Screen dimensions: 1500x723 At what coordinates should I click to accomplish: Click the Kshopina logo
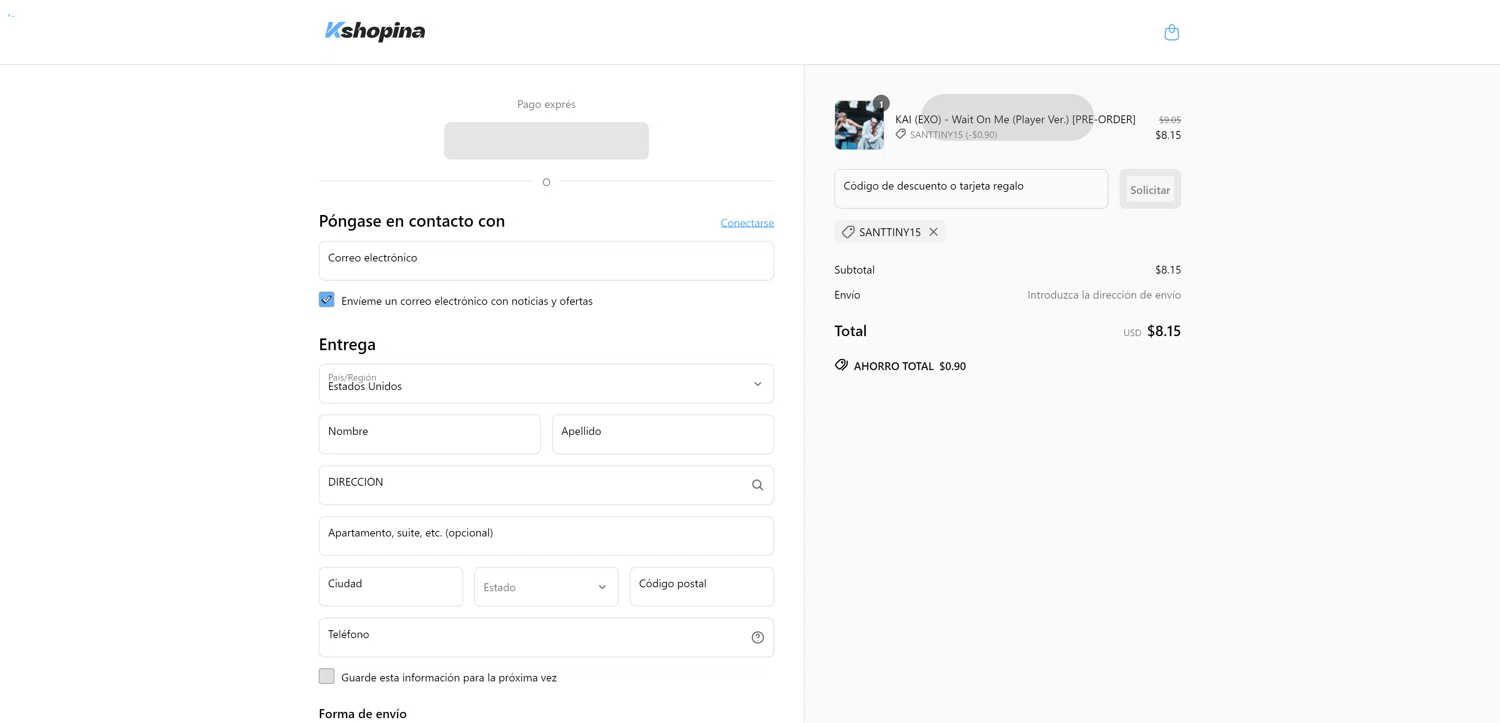click(x=375, y=31)
